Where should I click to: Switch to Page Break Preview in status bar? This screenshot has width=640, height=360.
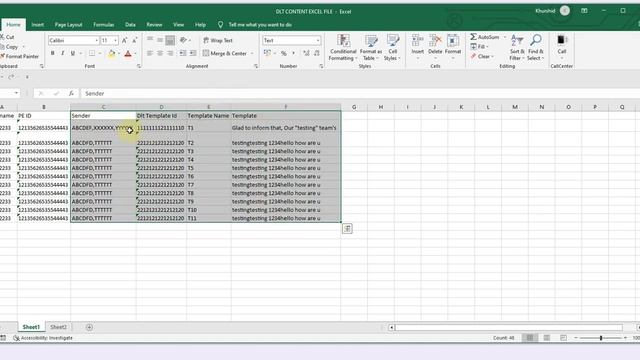[563, 338]
